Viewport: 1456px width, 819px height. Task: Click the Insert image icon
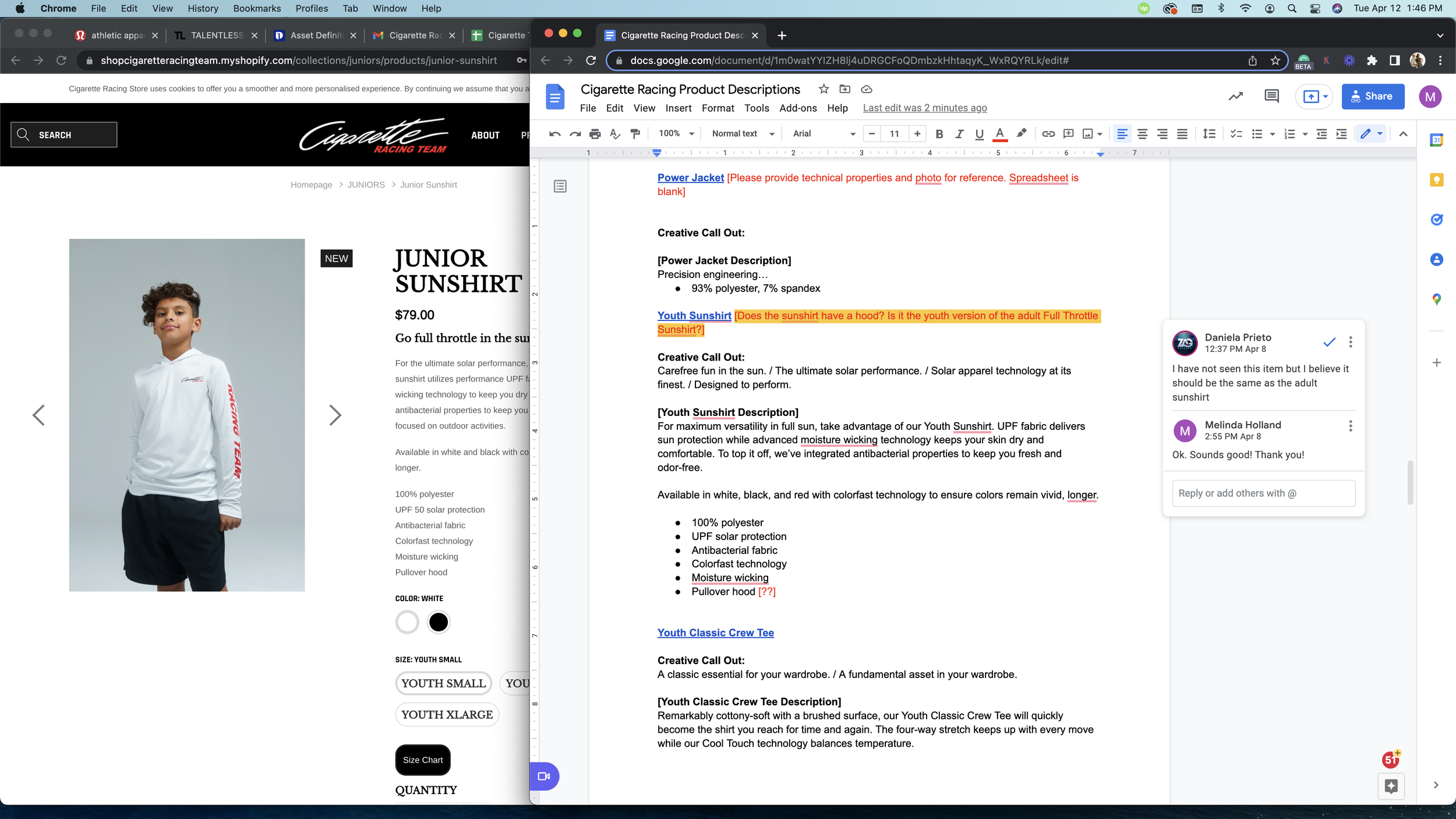click(x=1087, y=134)
